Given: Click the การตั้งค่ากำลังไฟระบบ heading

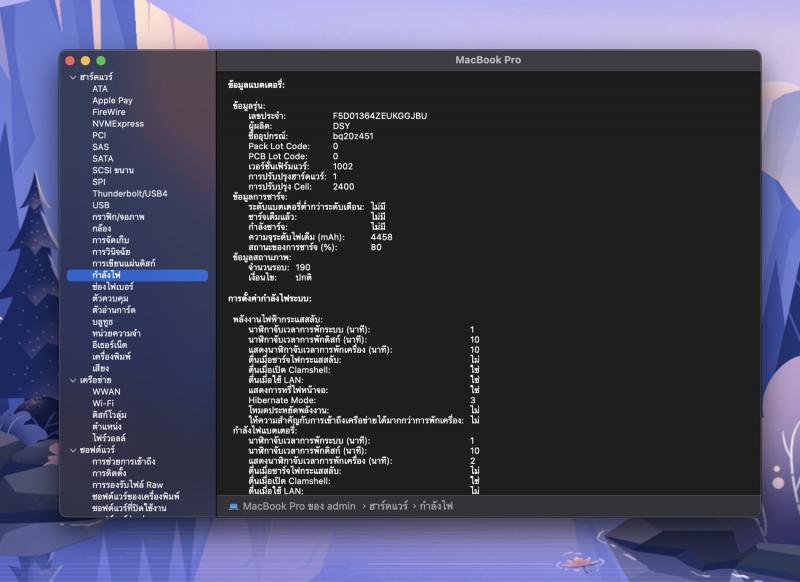Looking at the screenshot, I should pos(270,298).
